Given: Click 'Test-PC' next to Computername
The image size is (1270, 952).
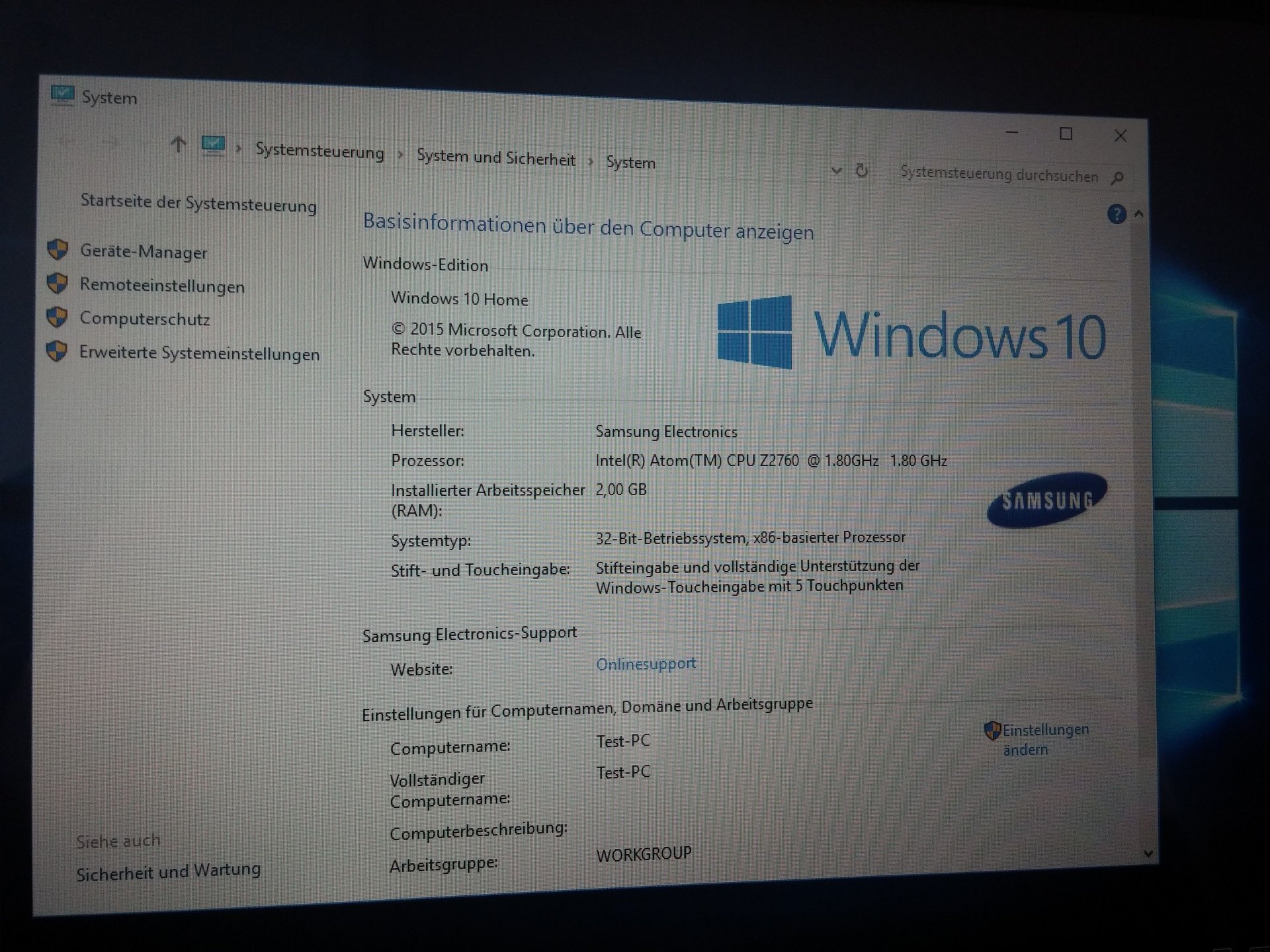Looking at the screenshot, I should [x=623, y=741].
